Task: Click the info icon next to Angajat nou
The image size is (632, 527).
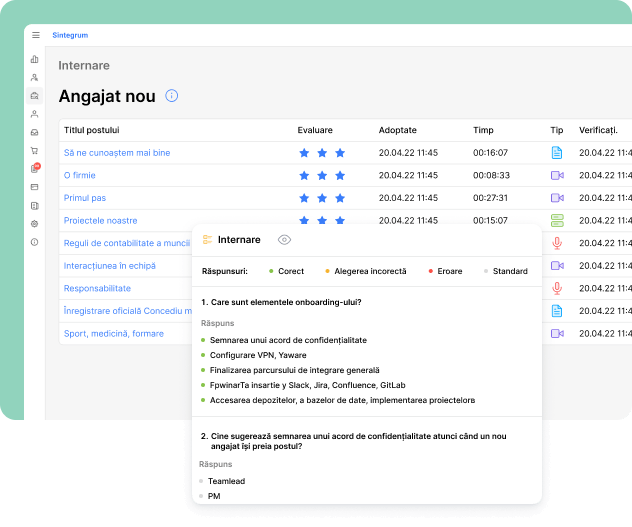Action: tap(171, 96)
